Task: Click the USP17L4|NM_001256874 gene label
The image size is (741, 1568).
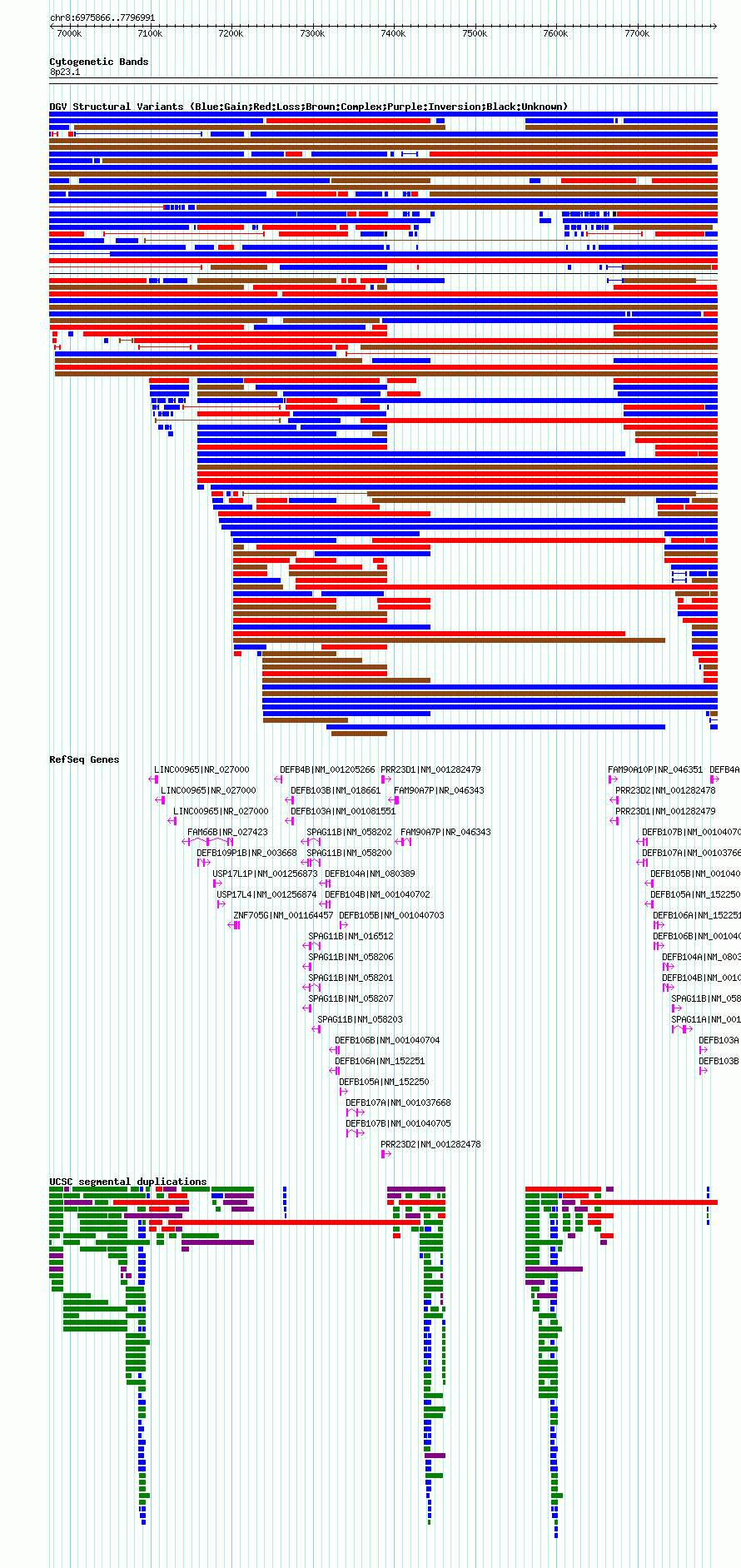Action: click(266, 894)
